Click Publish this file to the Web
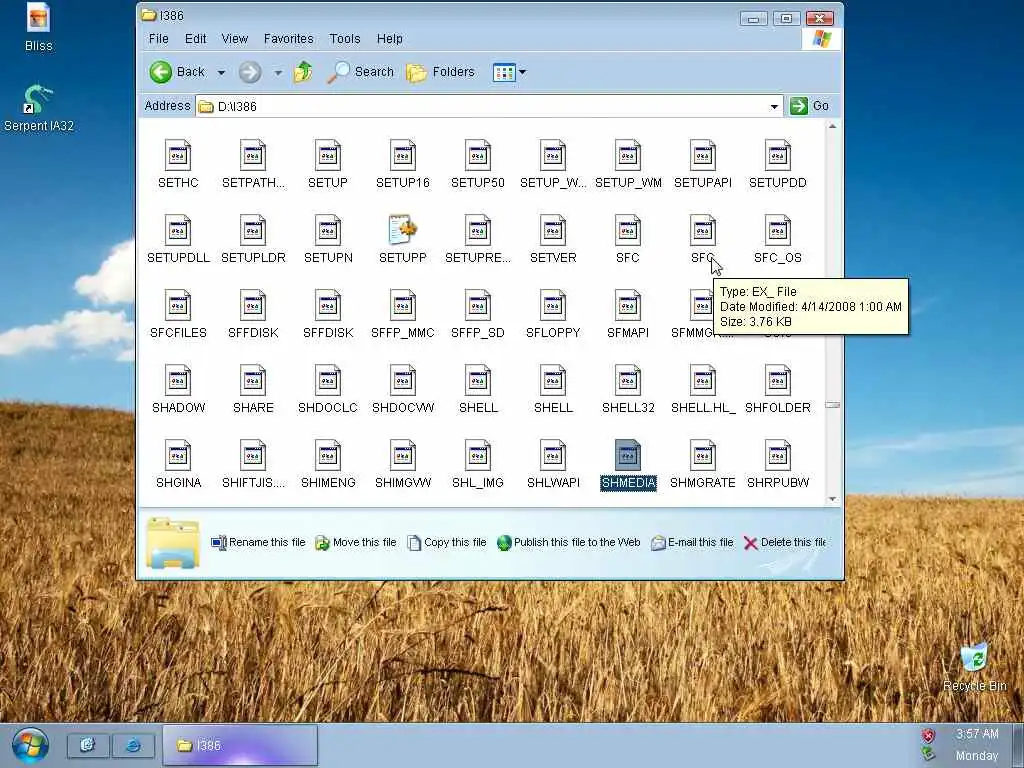 click(x=569, y=543)
